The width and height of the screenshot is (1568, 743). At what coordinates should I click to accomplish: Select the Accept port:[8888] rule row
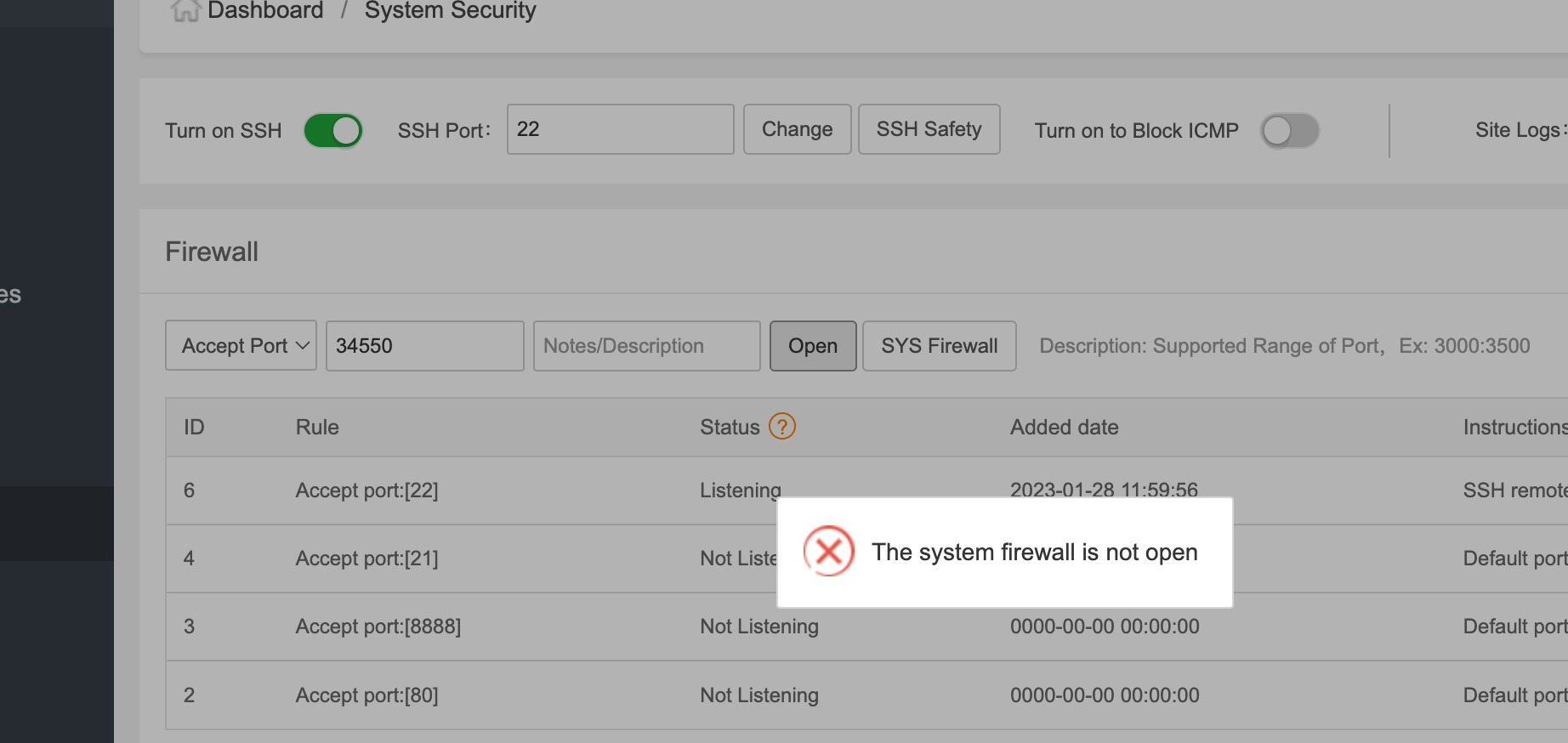click(378, 627)
